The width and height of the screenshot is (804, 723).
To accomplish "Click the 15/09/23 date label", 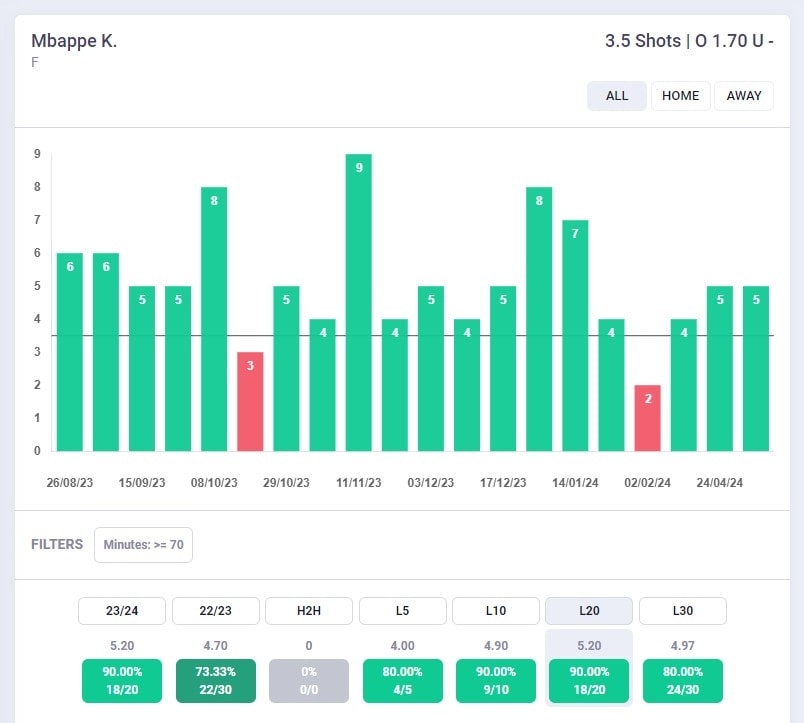I will 142,483.
